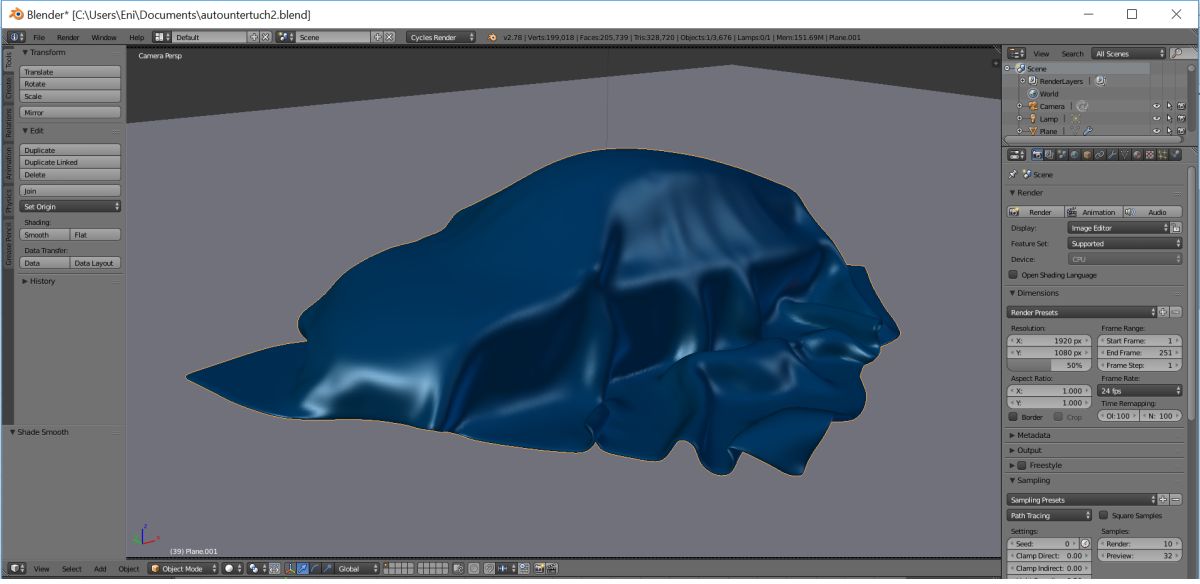Toggle Camera visibility eye in outliner
This screenshot has width=1200, height=584.
[x=1157, y=106]
